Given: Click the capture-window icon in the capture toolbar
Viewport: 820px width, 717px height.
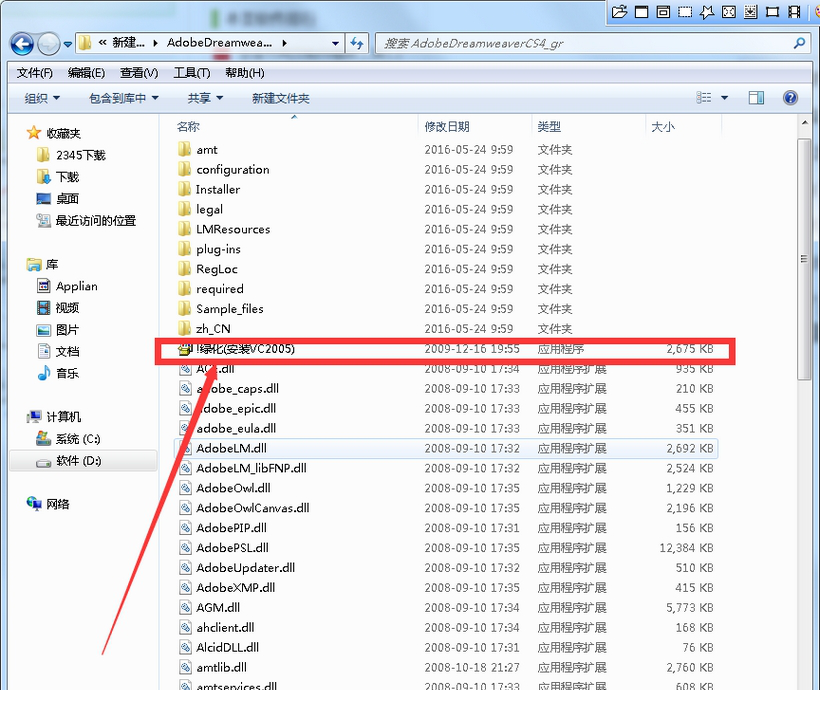Looking at the screenshot, I should point(641,12).
